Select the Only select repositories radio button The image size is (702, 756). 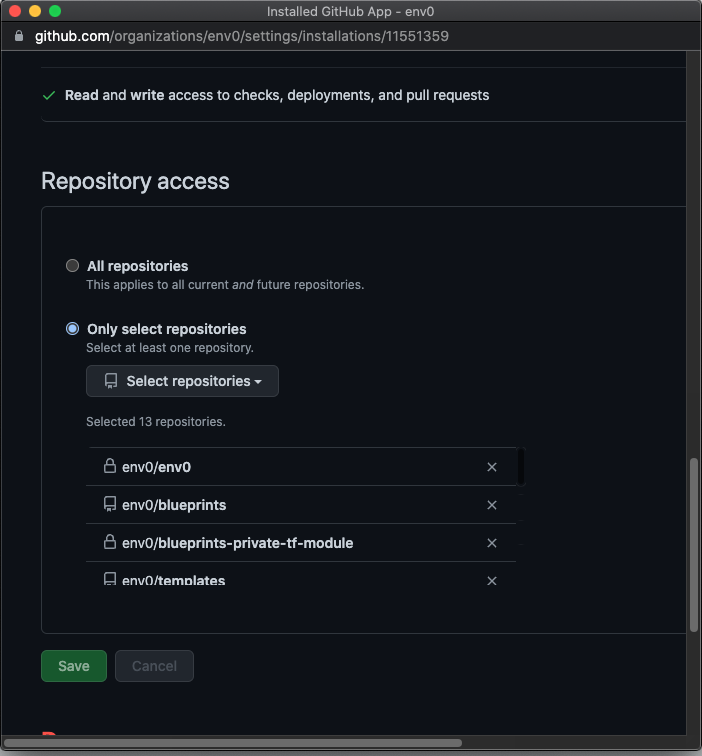click(72, 329)
